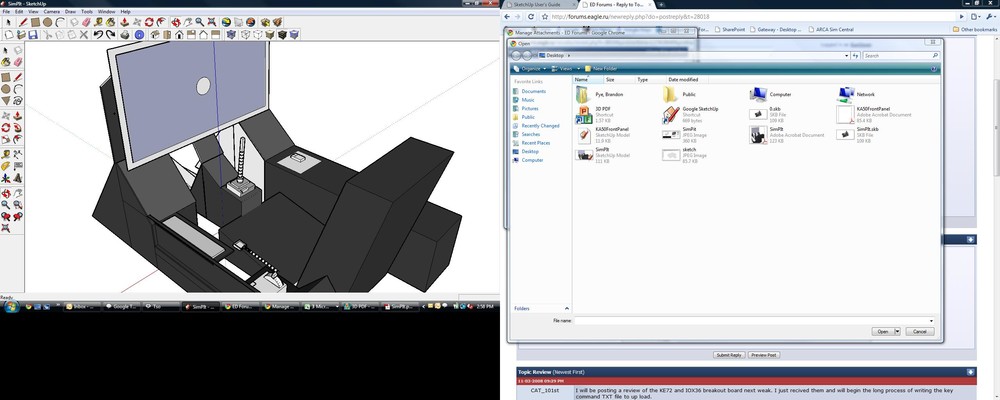Open the Draw menu in SketchUp
Viewport: 1000px width, 400px height.
(x=70, y=11)
